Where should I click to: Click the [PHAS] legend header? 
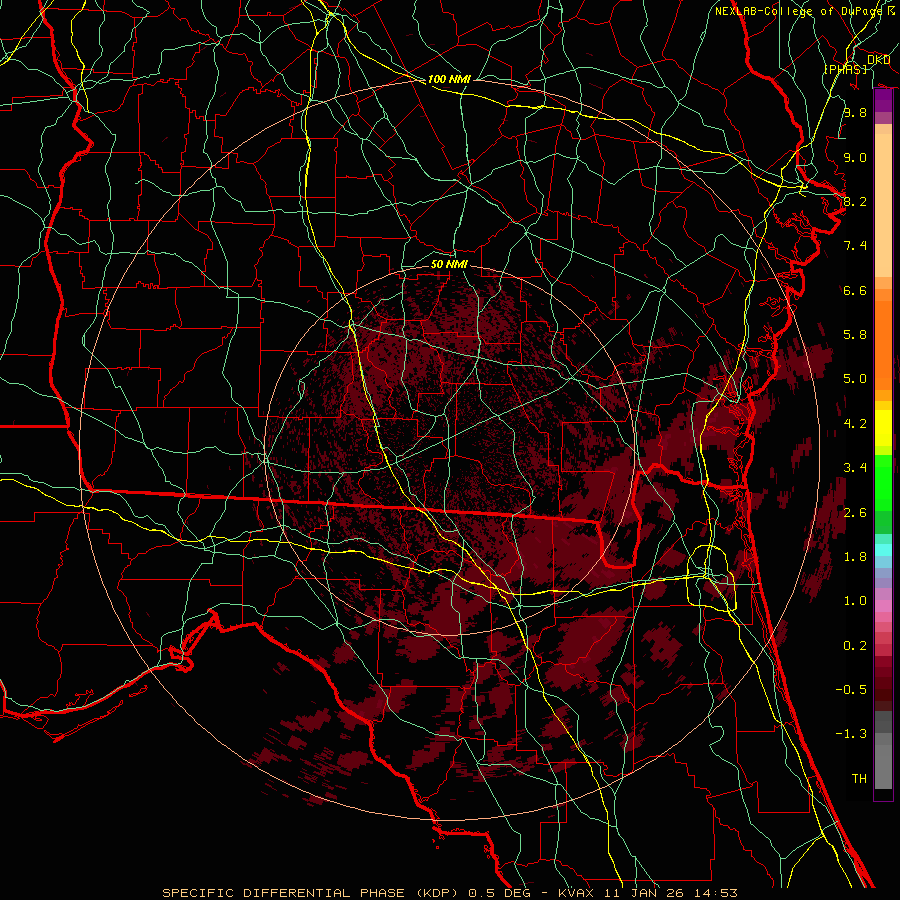point(845,68)
